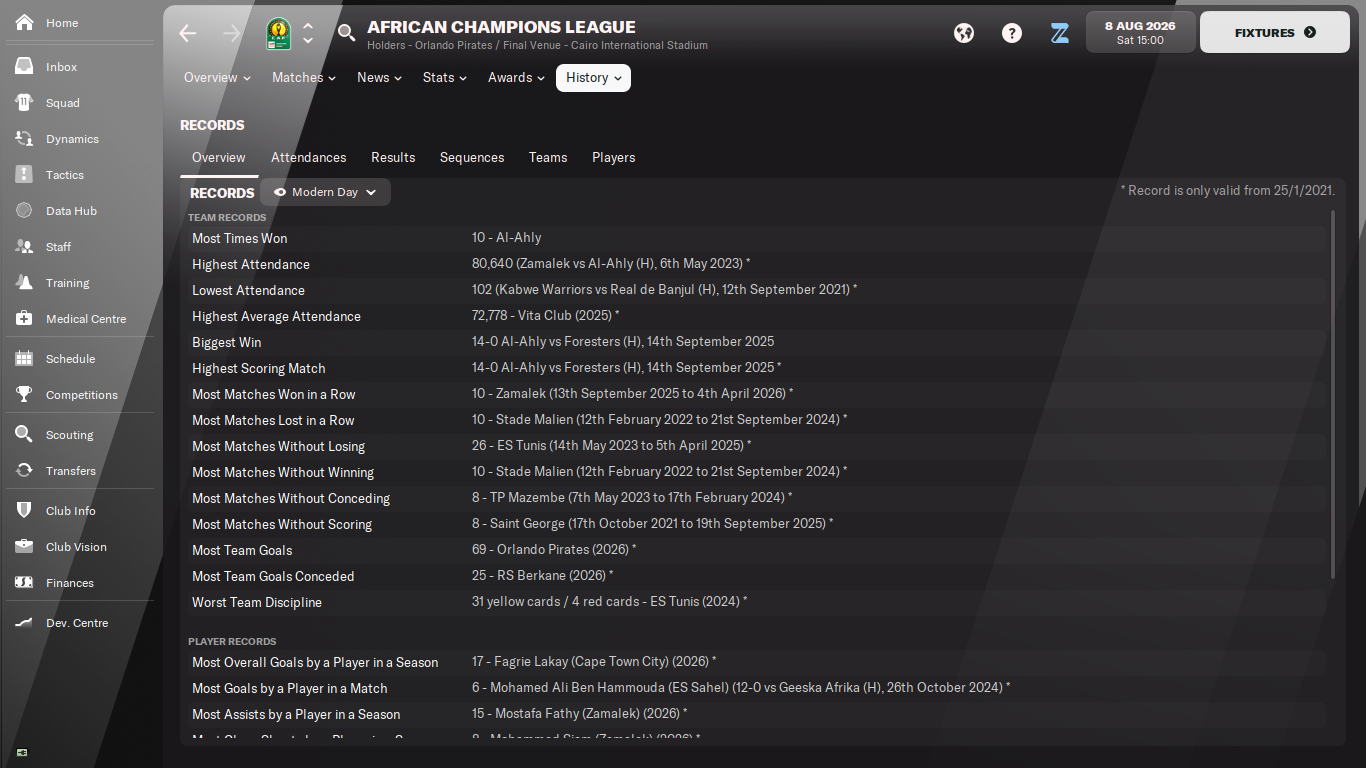Screen dimensions: 1366x768
Task: Open Scouting in the sidebar
Action: pos(69,435)
